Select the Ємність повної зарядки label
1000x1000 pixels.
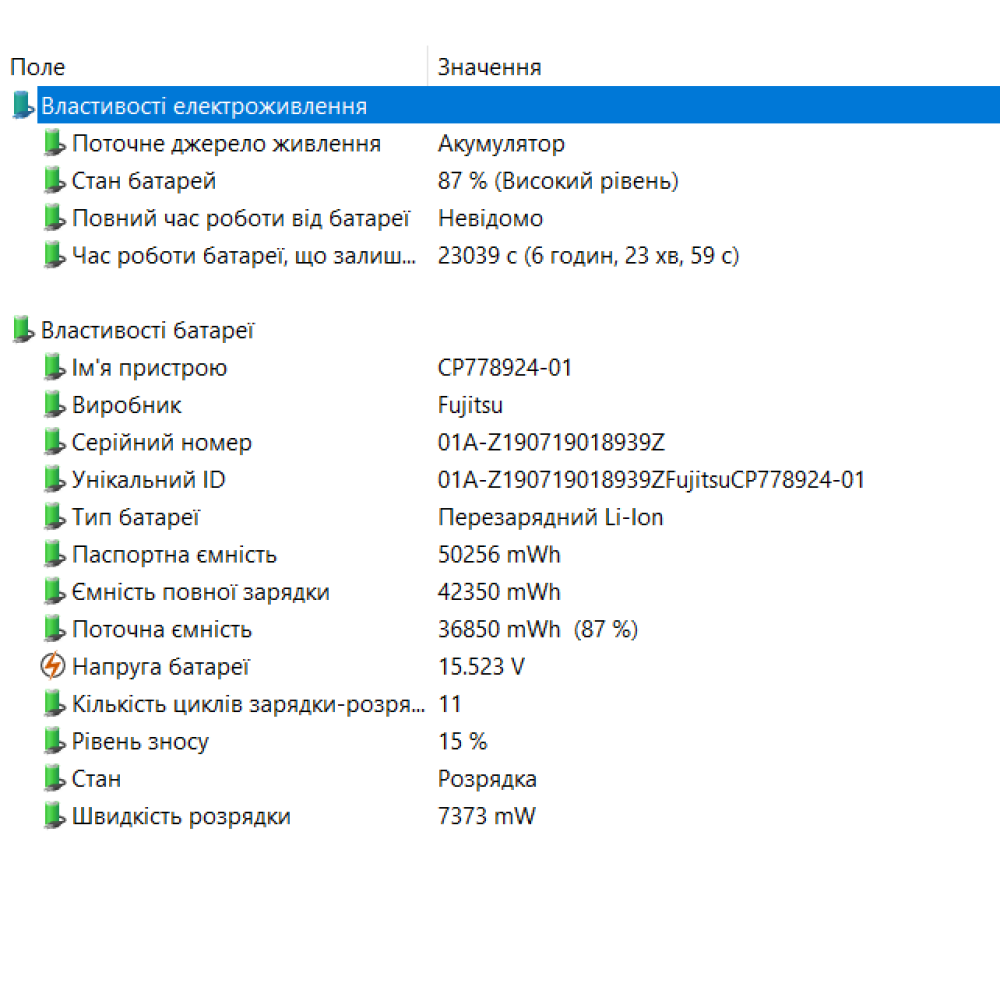point(200,592)
